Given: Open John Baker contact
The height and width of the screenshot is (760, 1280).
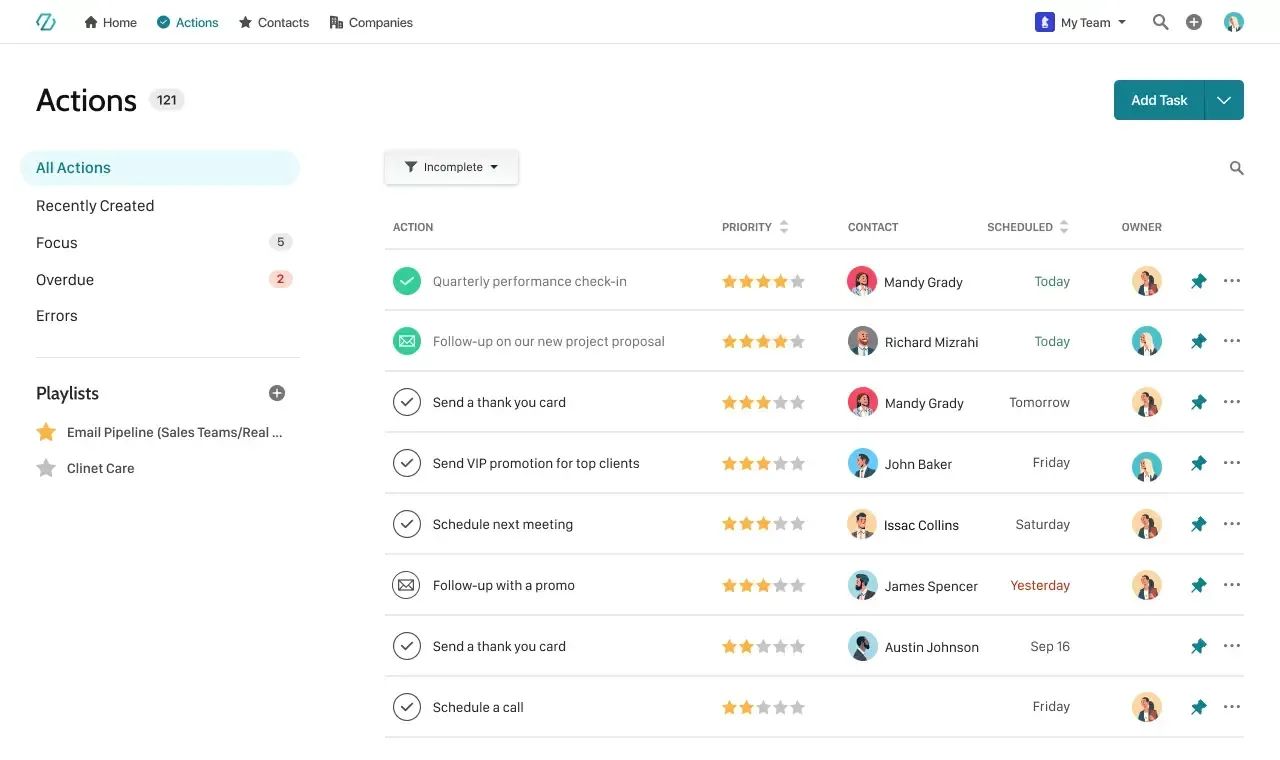Looking at the screenshot, I should 900,464.
